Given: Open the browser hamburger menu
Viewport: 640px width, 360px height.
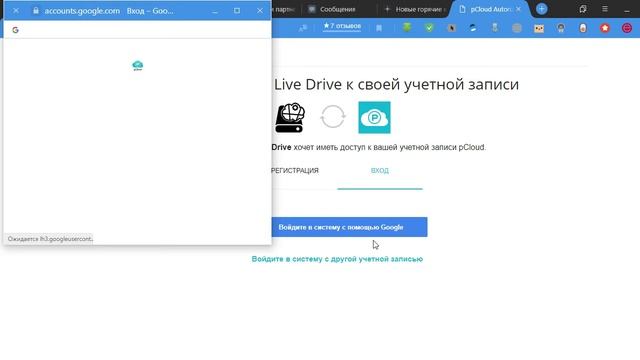Looking at the screenshot, I should pyautogui.click(x=605, y=9).
